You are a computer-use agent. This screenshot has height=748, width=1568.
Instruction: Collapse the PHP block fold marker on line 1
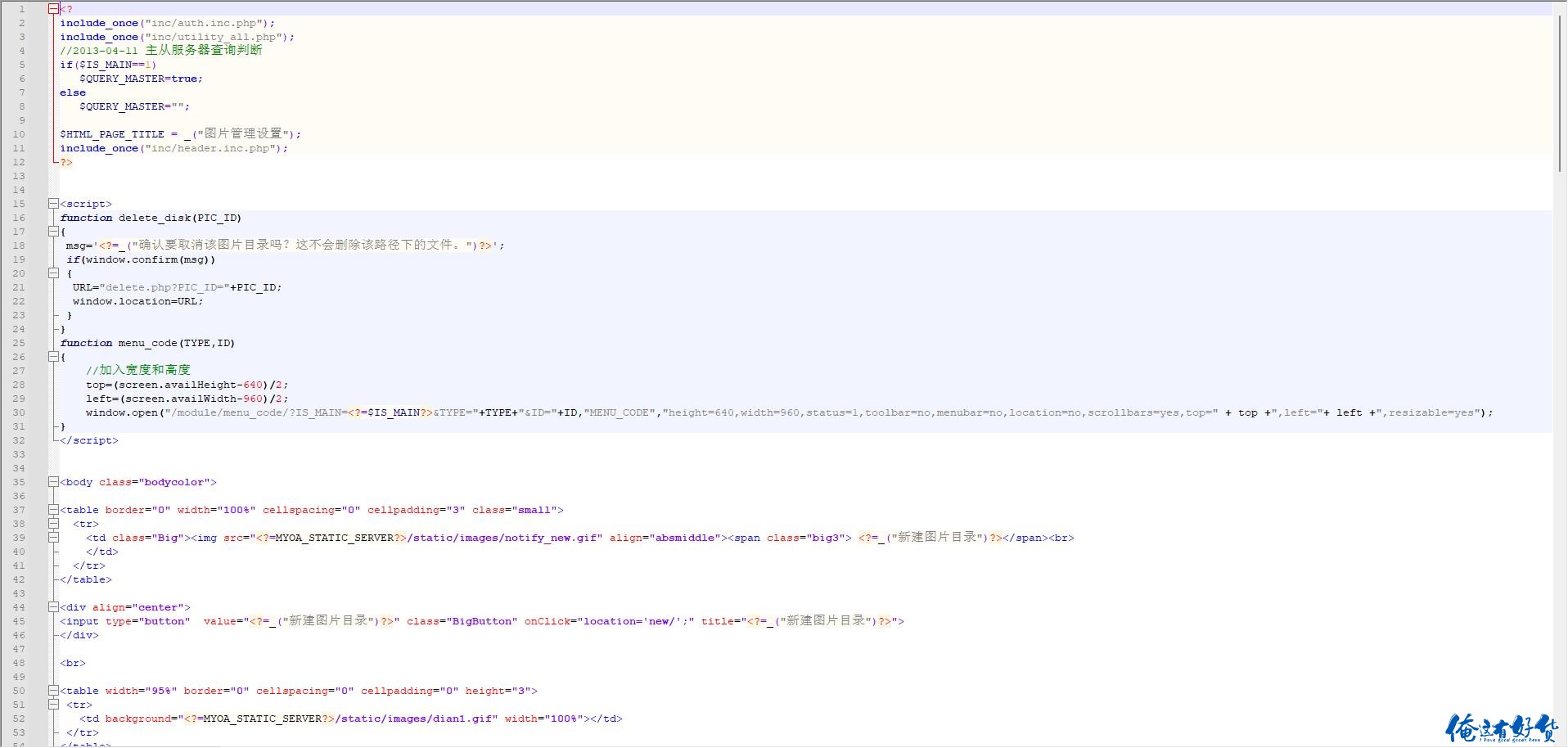tap(53, 9)
